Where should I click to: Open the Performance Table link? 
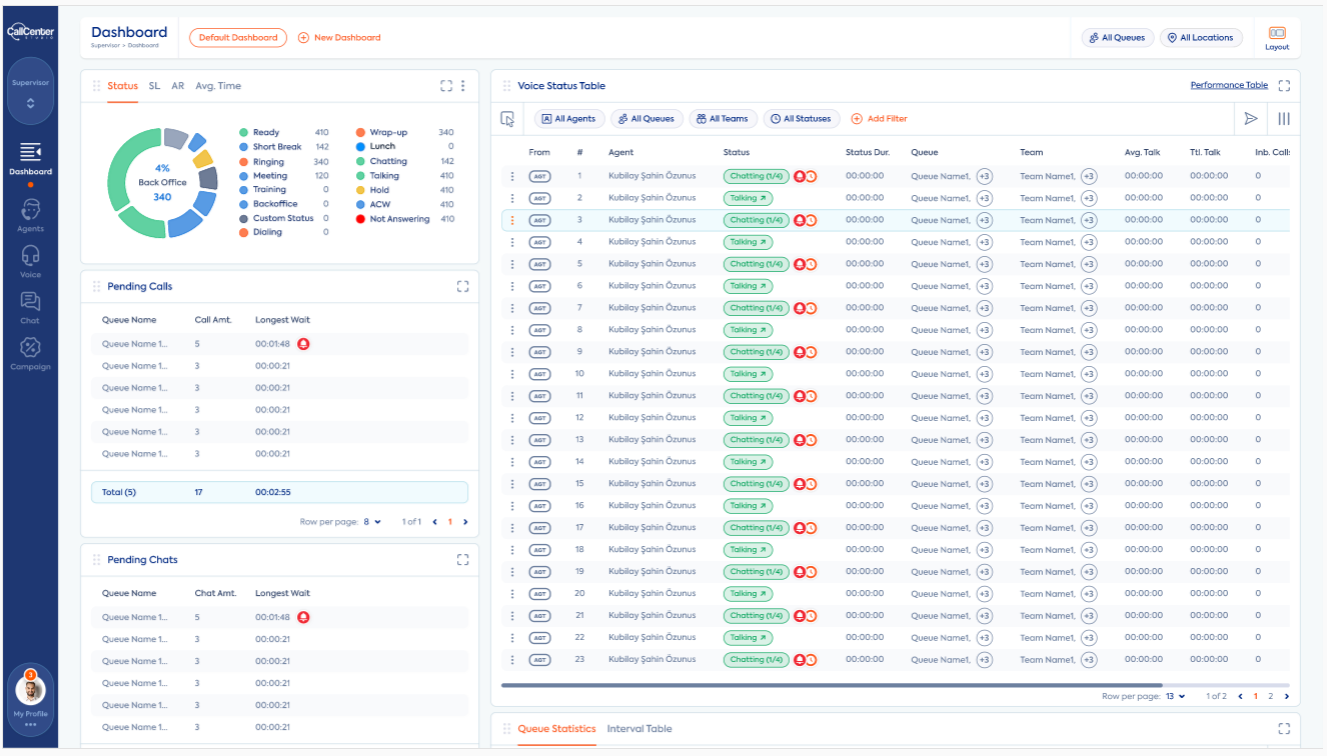tap(1228, 86)
